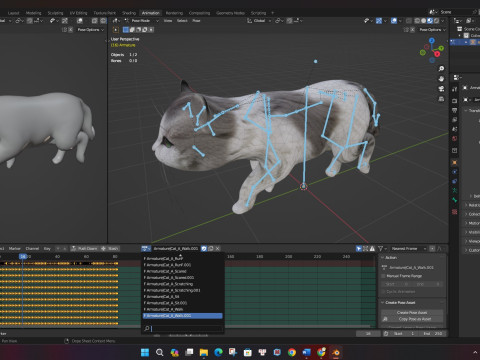Open the Select menu in the viewport header
The width and height of the screenshot is (480, 360).
pyautogui.click(x=182, y=21)
